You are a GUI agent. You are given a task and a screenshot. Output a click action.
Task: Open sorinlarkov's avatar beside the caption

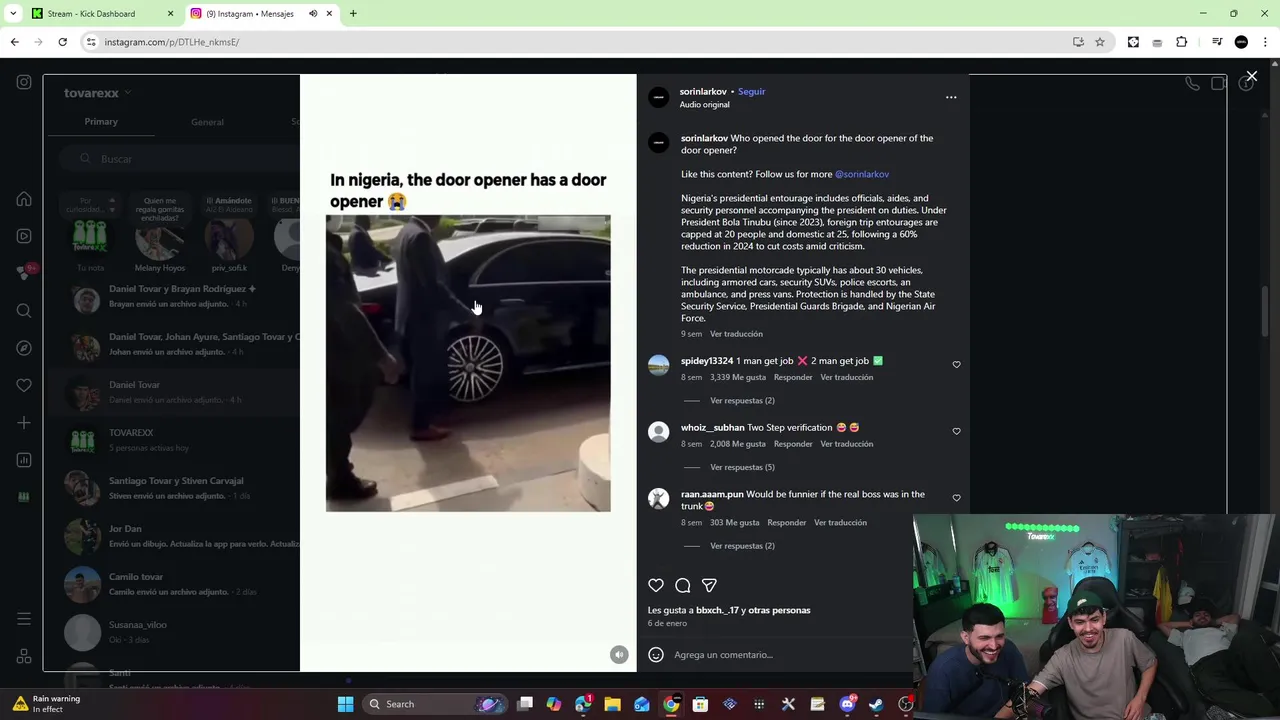(658, 143)
